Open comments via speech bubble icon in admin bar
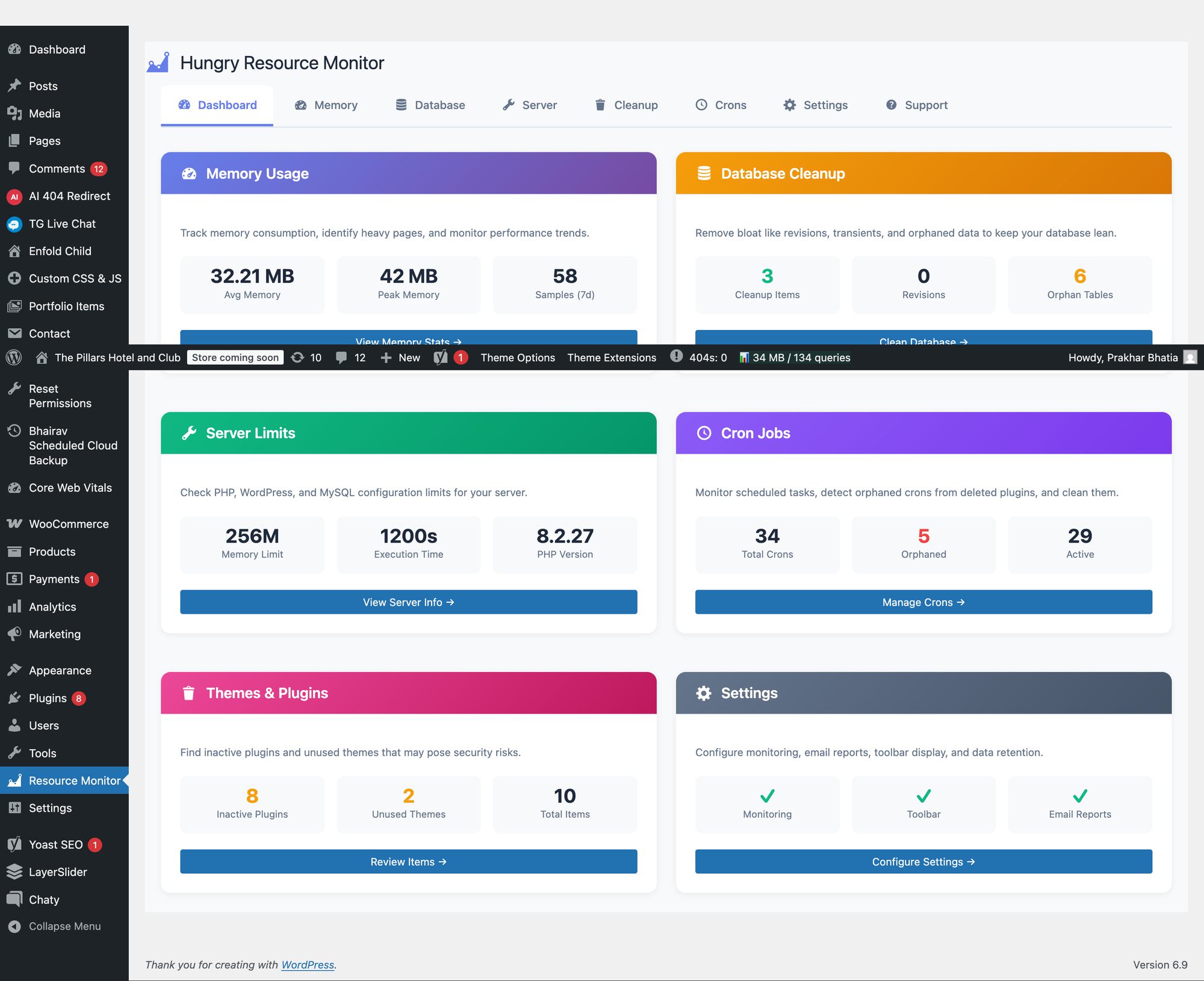Image resolution: width=1204 pixels, height=981 pixels. pyautogui.click(x=342, y=357)
